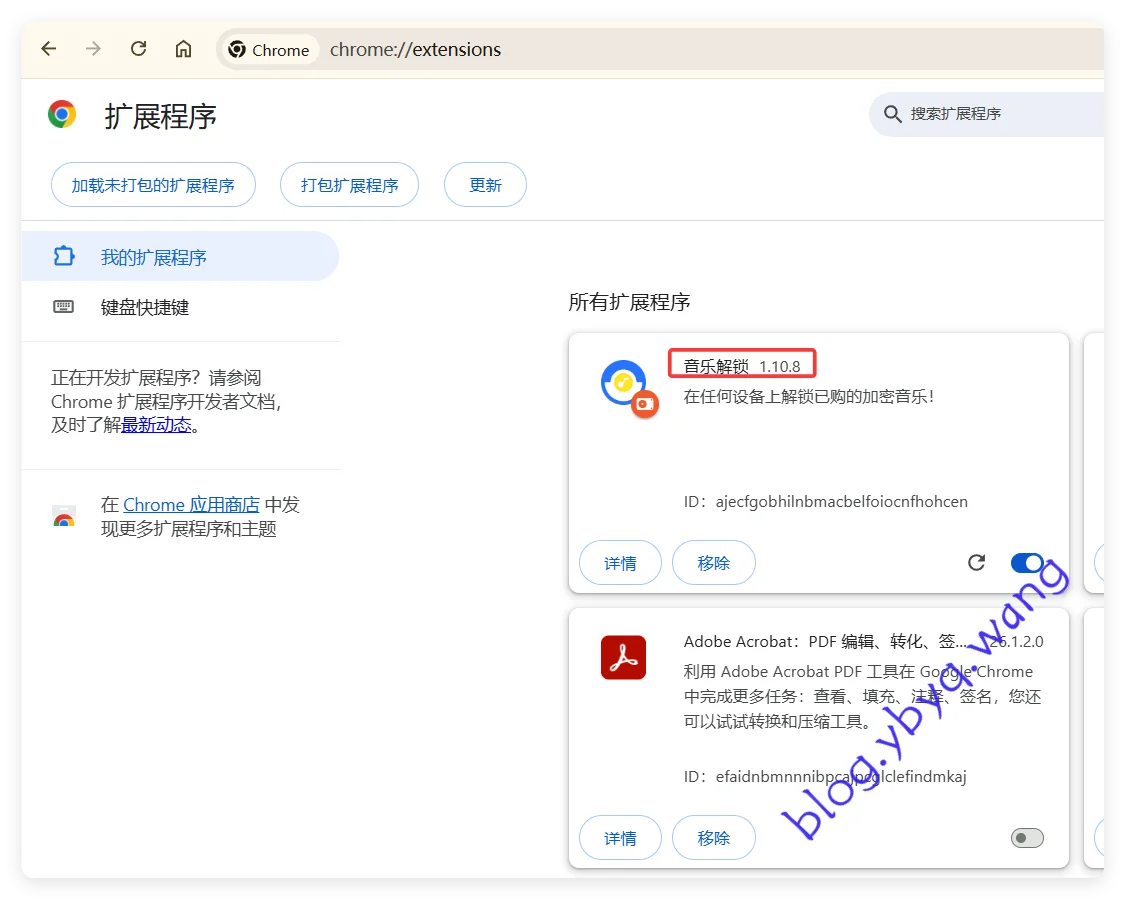Open 键盘快捷键 in the sidebar
The image size is (1125, 899).
pos(144,307)
